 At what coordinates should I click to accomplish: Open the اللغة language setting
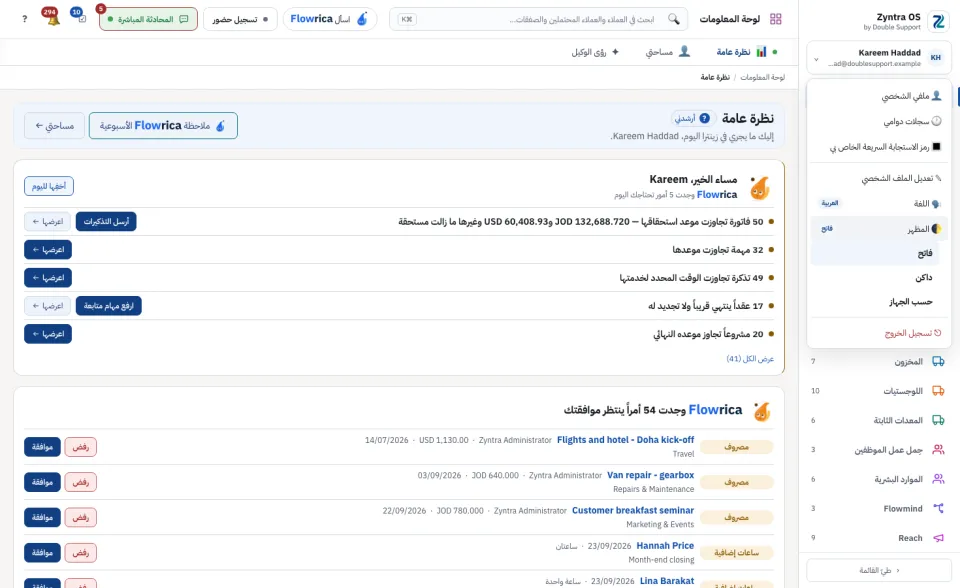879,203
